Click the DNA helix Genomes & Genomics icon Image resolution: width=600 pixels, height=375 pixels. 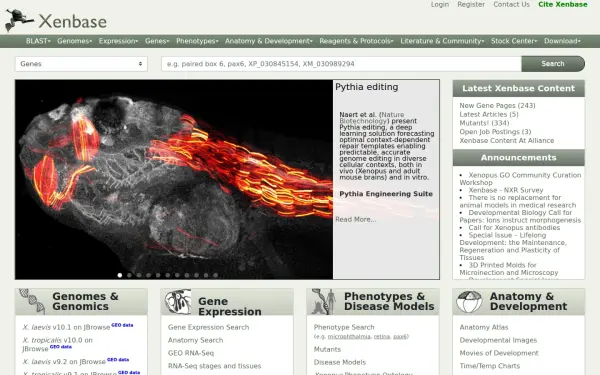tap(32, 302)
